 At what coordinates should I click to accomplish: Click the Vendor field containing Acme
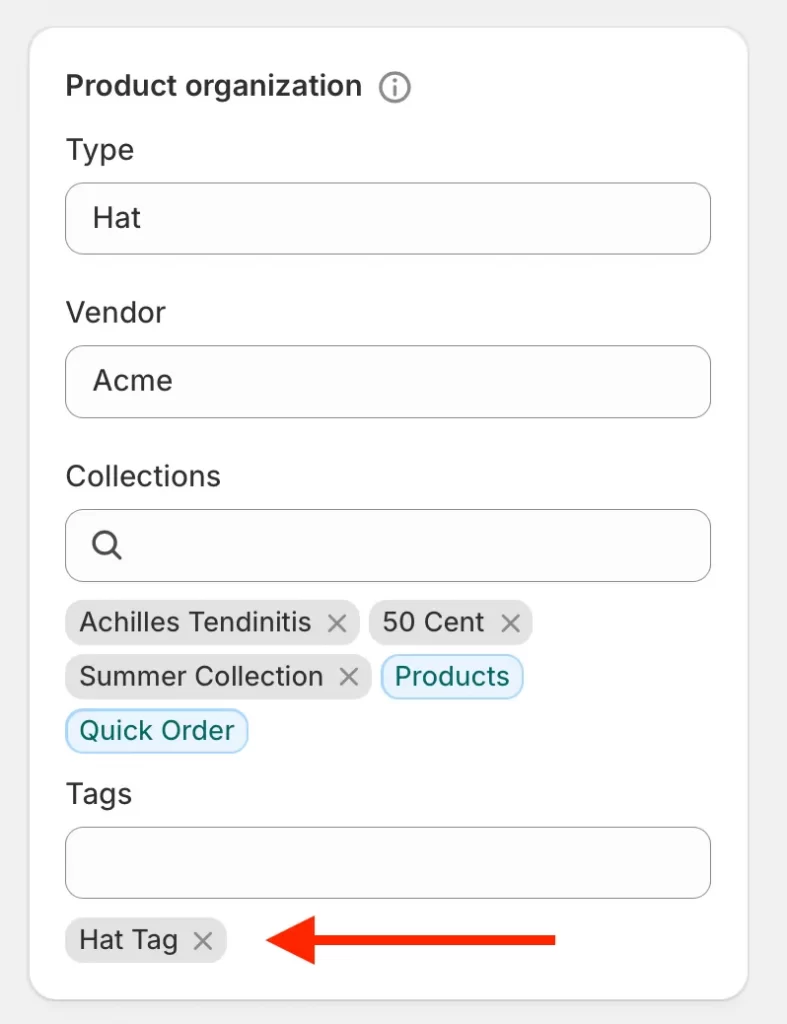pyautogui.click(x=387, y=381)
